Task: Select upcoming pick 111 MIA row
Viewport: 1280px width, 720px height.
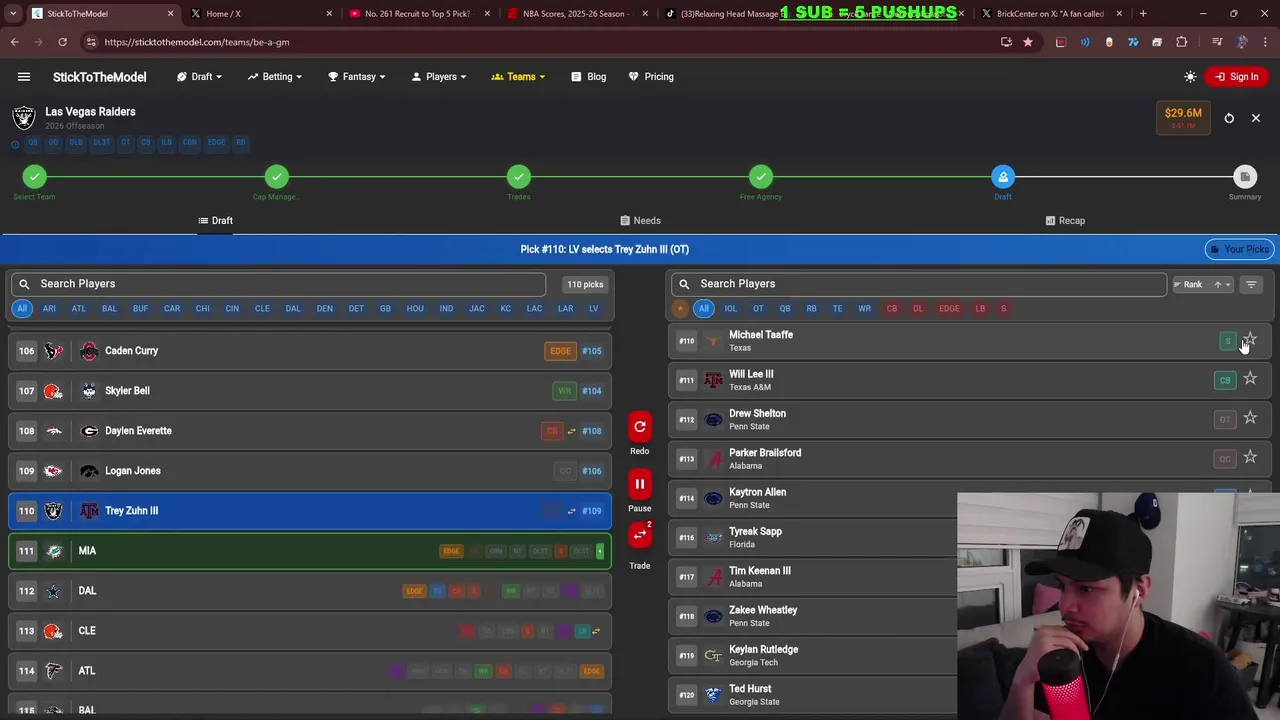Action: pos(310,551)
